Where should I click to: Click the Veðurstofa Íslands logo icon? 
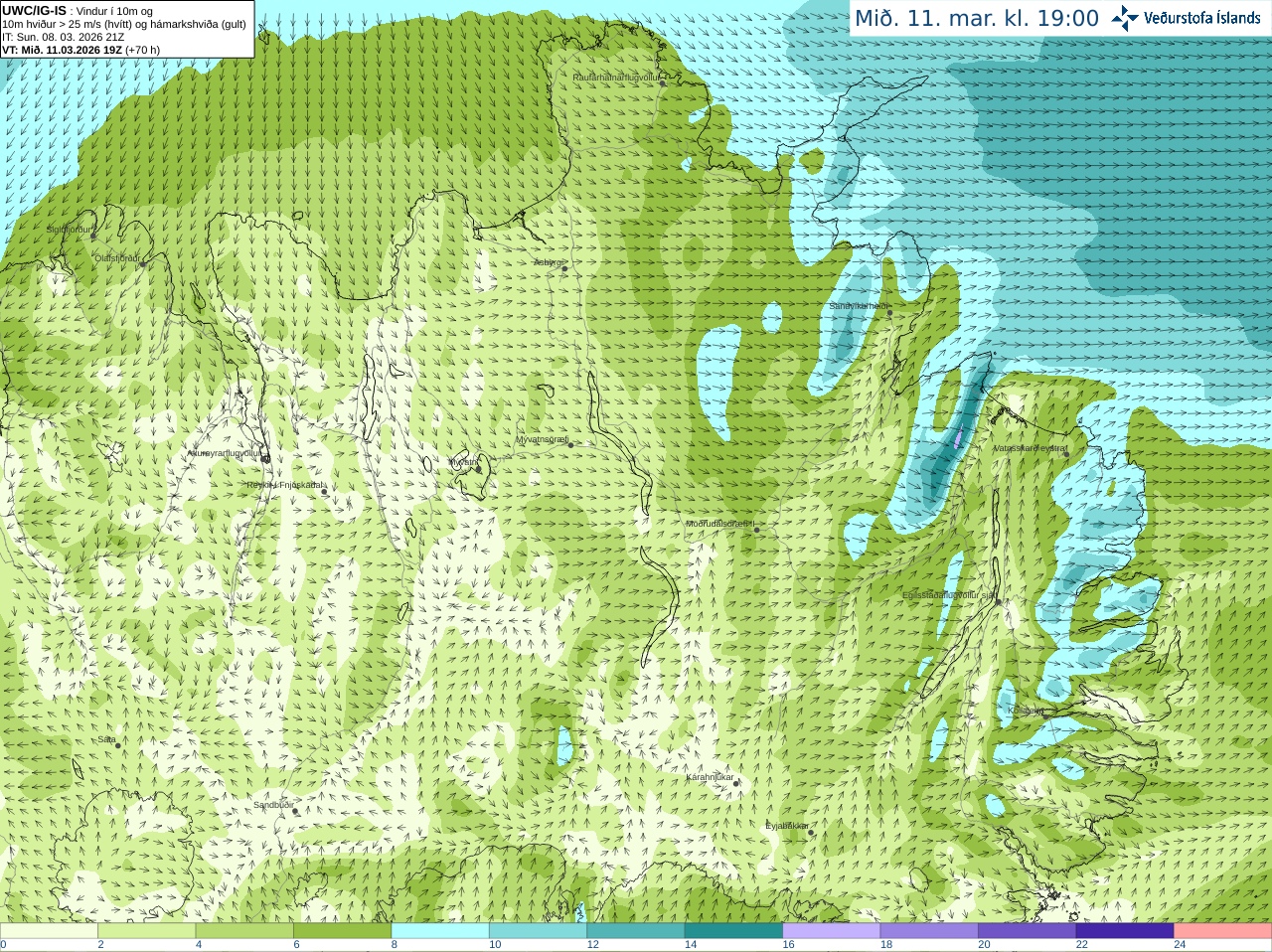[1125, 18]
